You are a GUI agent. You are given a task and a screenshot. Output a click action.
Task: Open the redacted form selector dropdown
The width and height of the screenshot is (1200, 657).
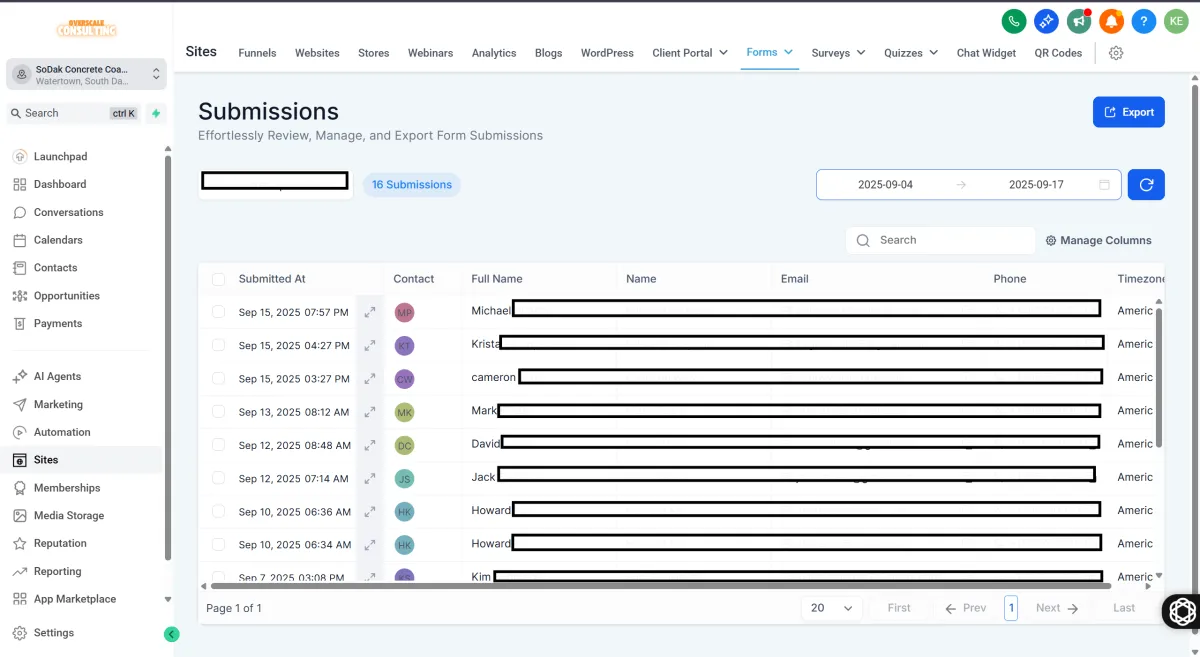pyautogui.click(x=275, y=184)
